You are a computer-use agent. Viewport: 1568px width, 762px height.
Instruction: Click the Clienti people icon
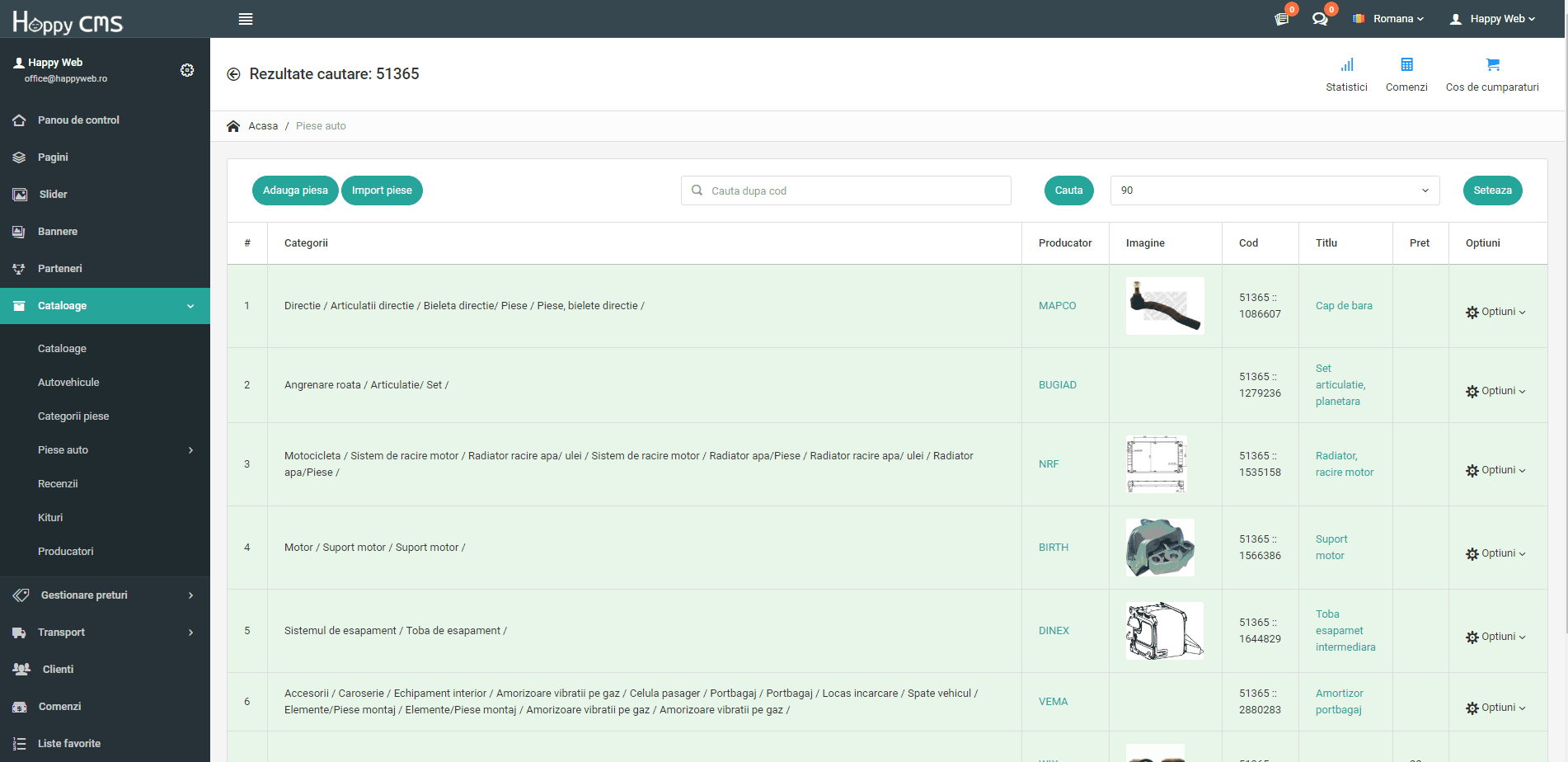pyautogui.click(x=21, y=670)
